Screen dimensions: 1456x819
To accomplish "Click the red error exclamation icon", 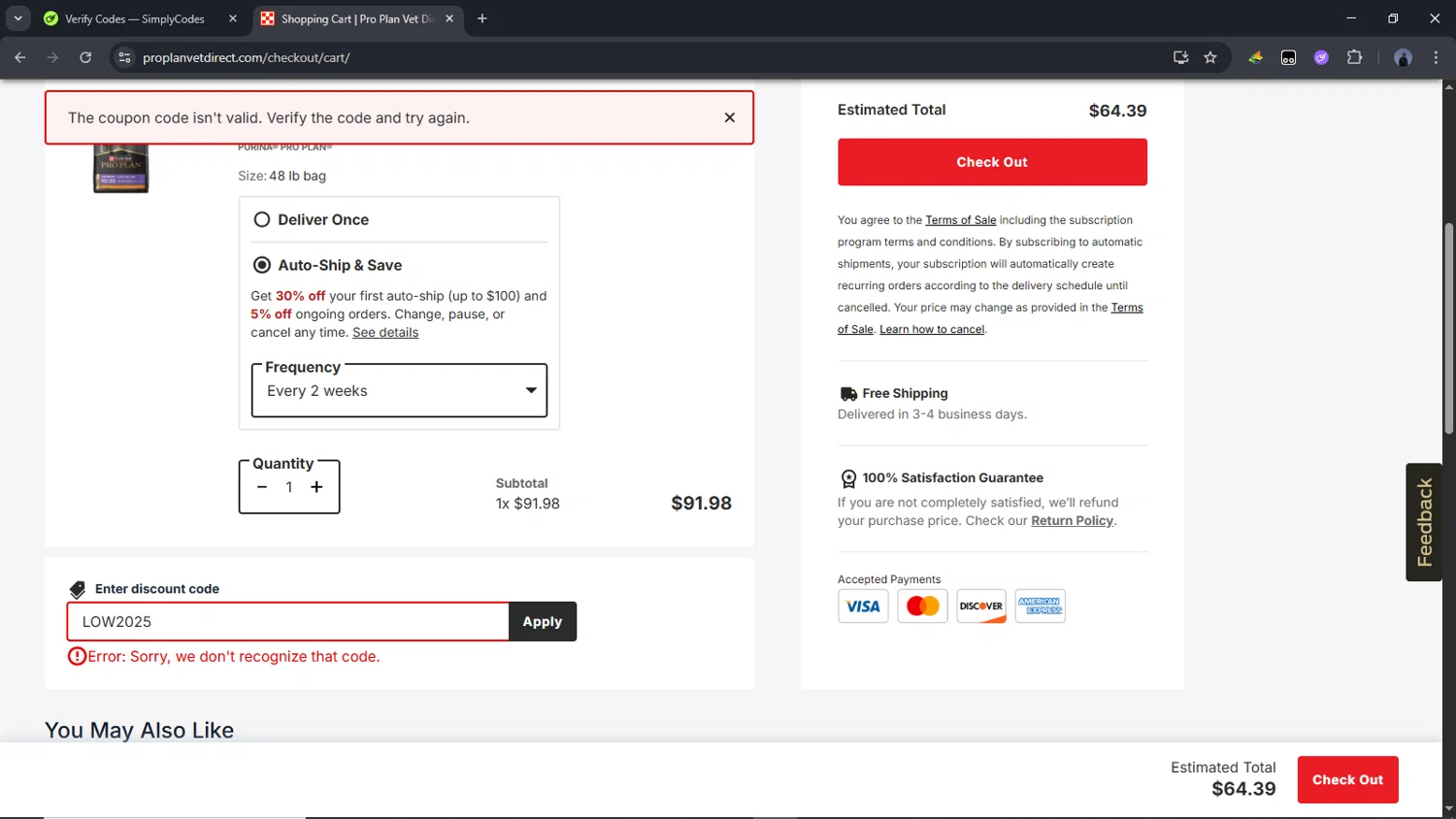I will (77, 657).
